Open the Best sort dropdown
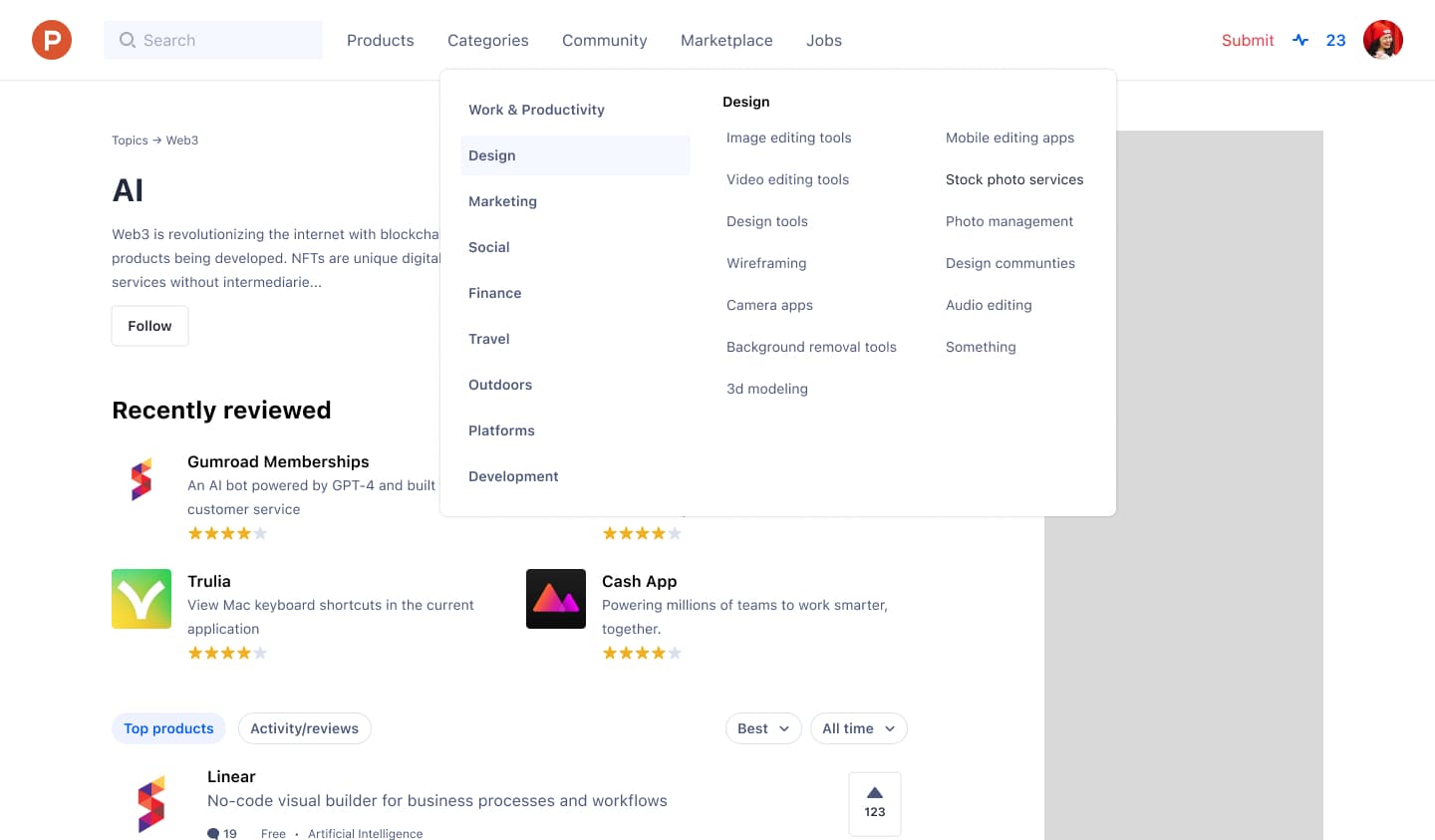 763,728
